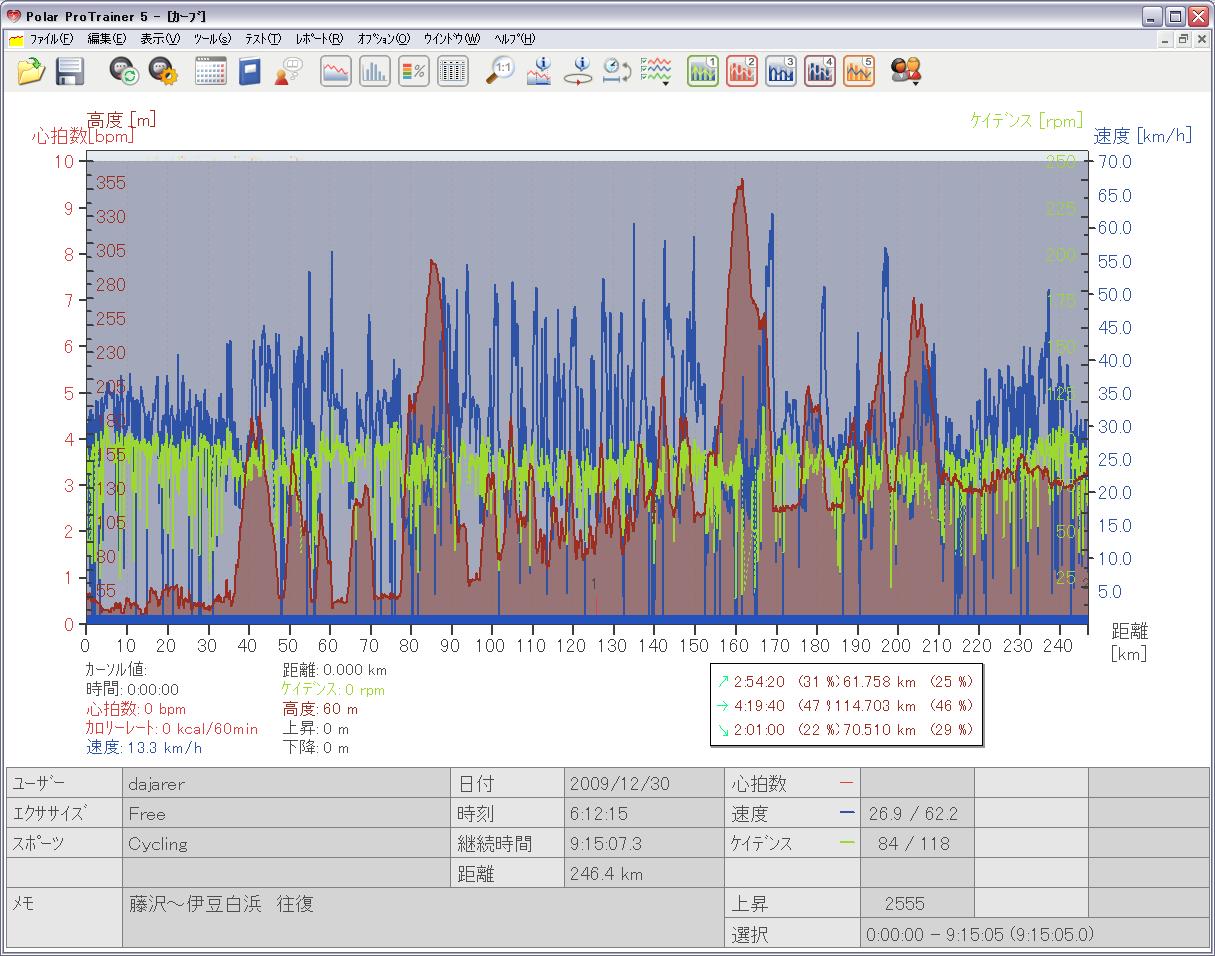Open the calendar diary view icon
1215x956 pixels.
point(210,71)
